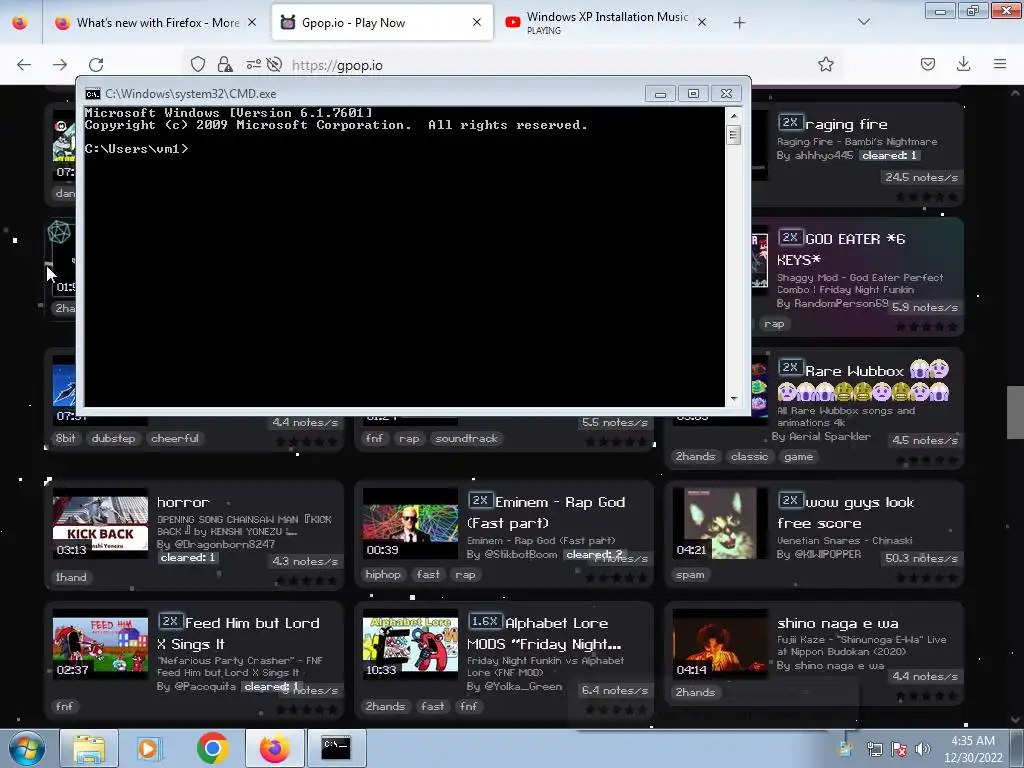Open the padlock site security icon
This screenshot has width=1024, height=768.
[225, 64]
